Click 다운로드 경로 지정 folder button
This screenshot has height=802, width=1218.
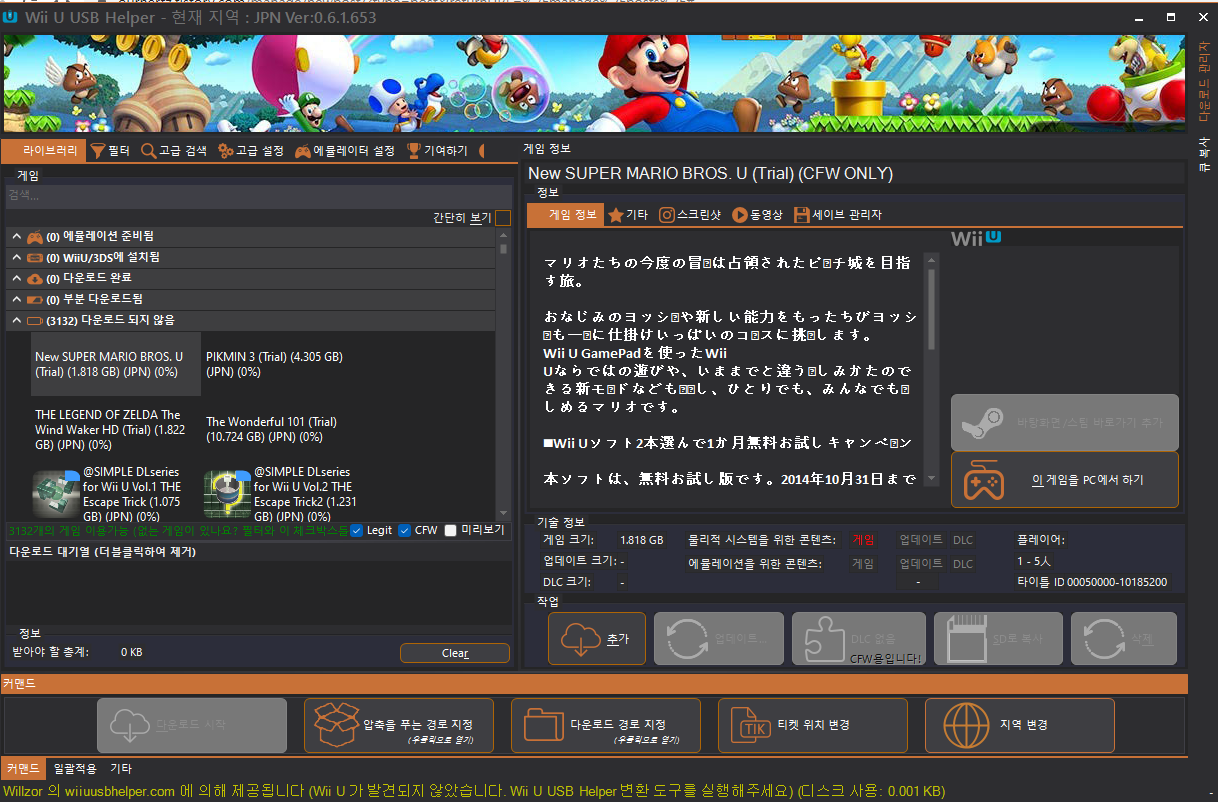(606, 725)
